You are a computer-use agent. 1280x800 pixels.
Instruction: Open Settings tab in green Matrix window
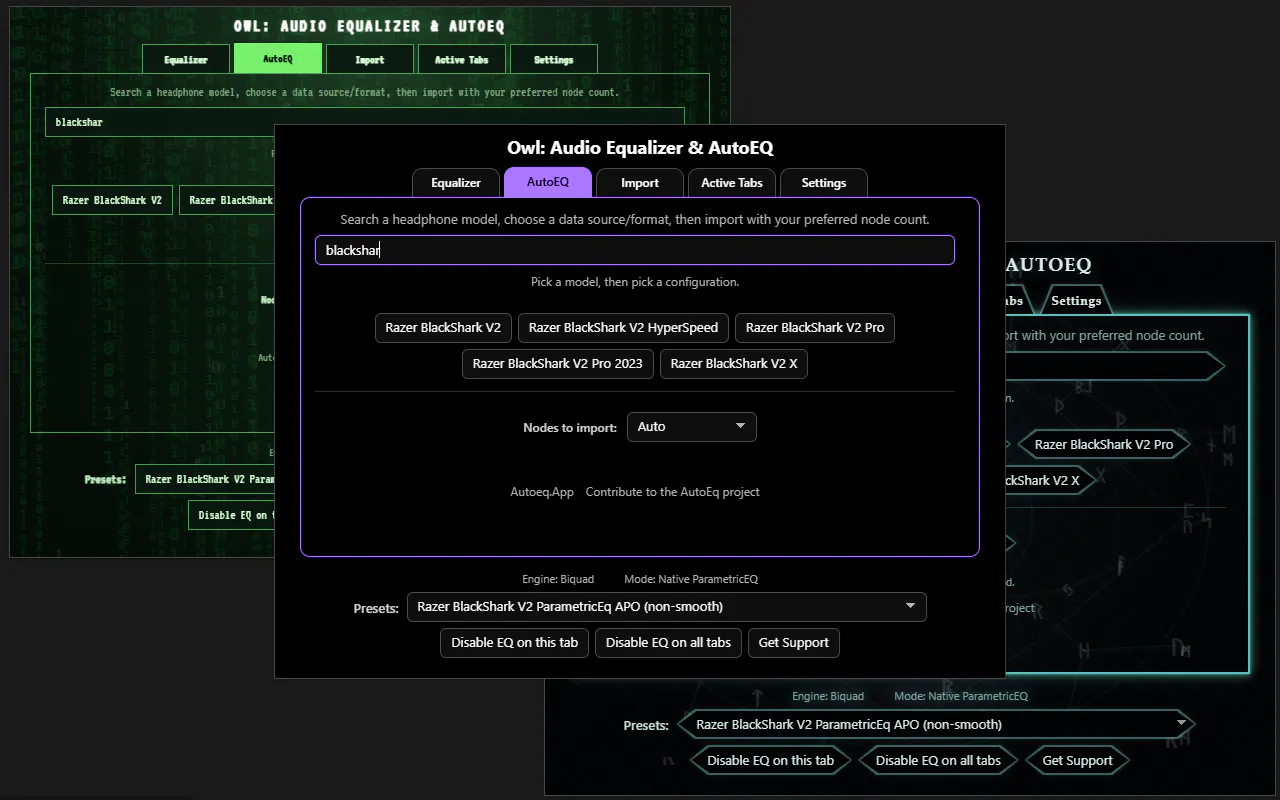coord(554,60)
